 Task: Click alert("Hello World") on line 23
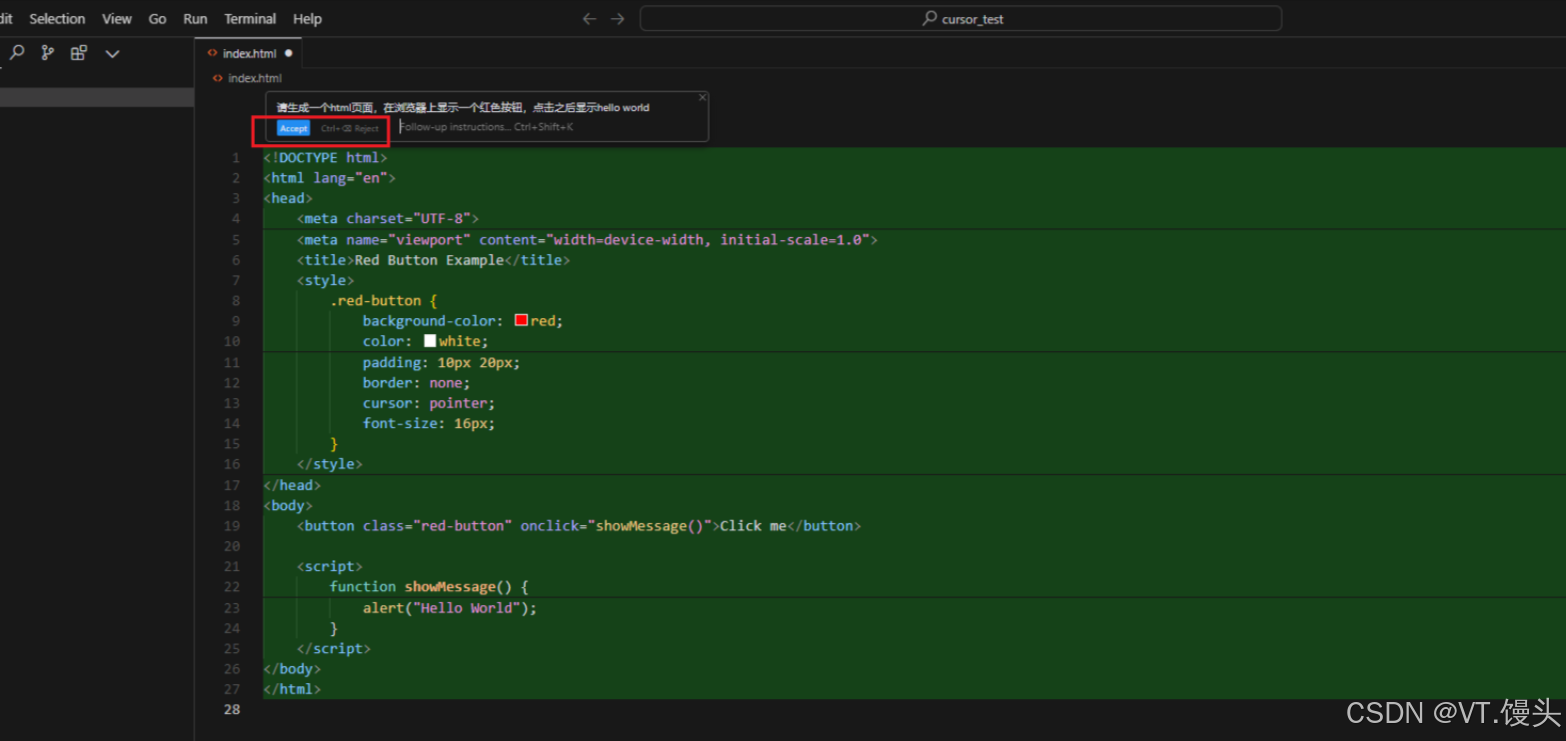click(446, 608)
